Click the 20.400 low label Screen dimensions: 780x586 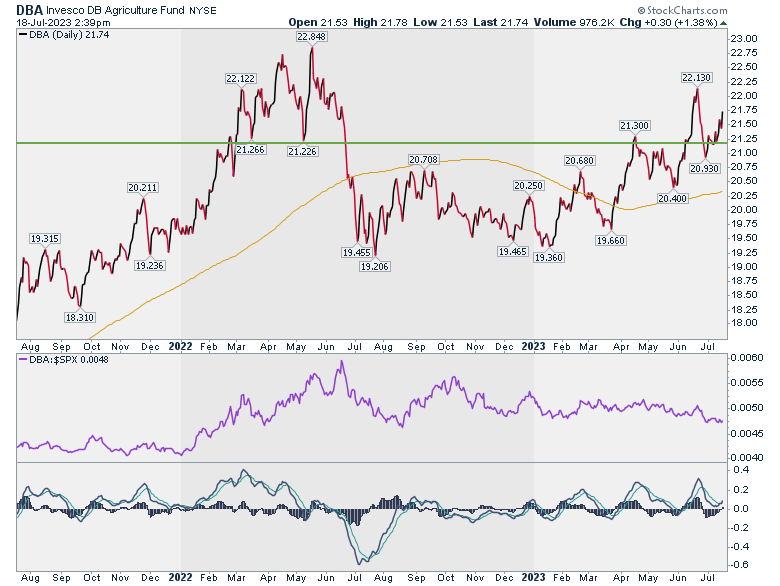click(673, 198)
